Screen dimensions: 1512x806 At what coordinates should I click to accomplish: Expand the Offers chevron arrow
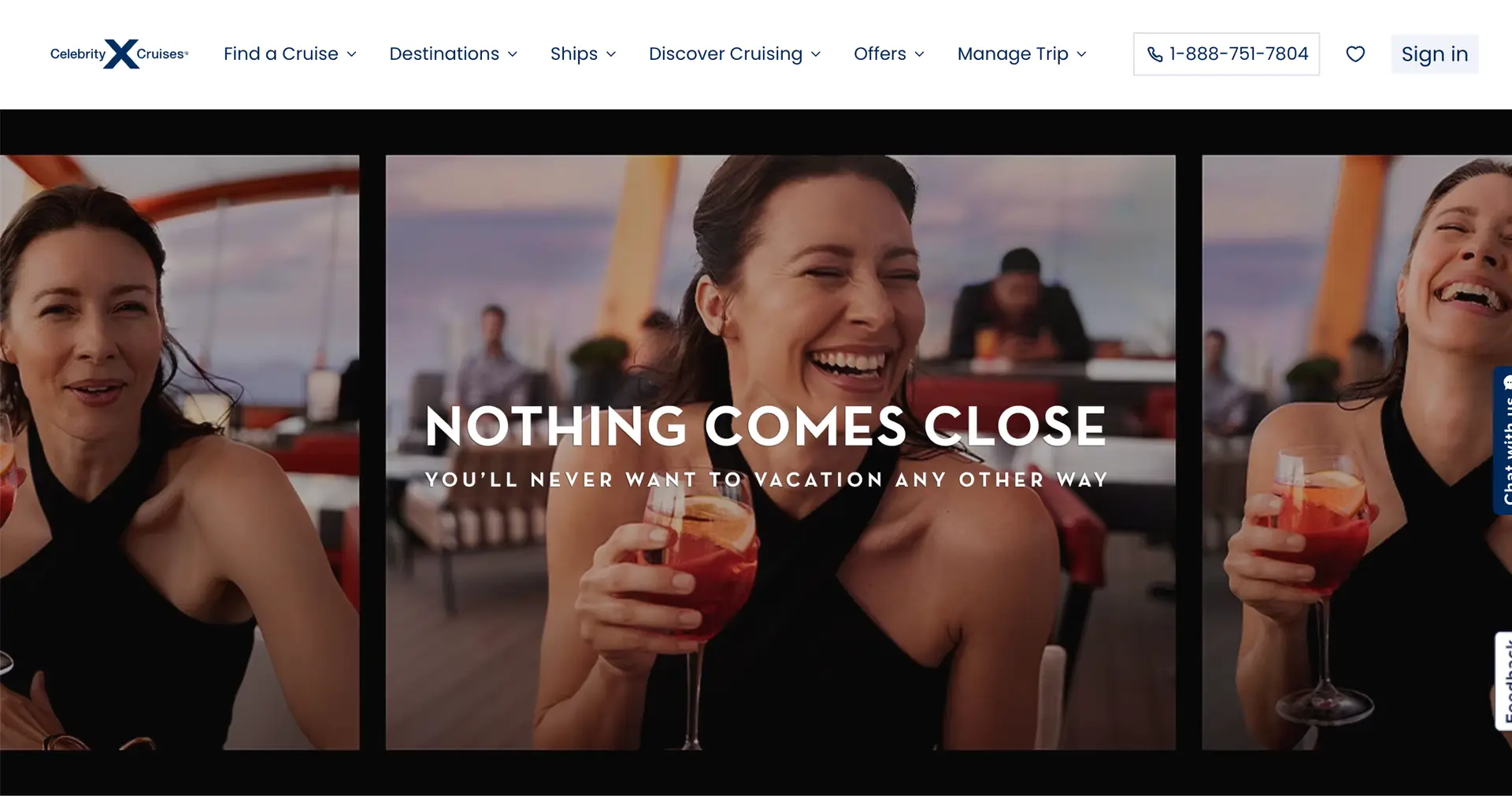920,54
